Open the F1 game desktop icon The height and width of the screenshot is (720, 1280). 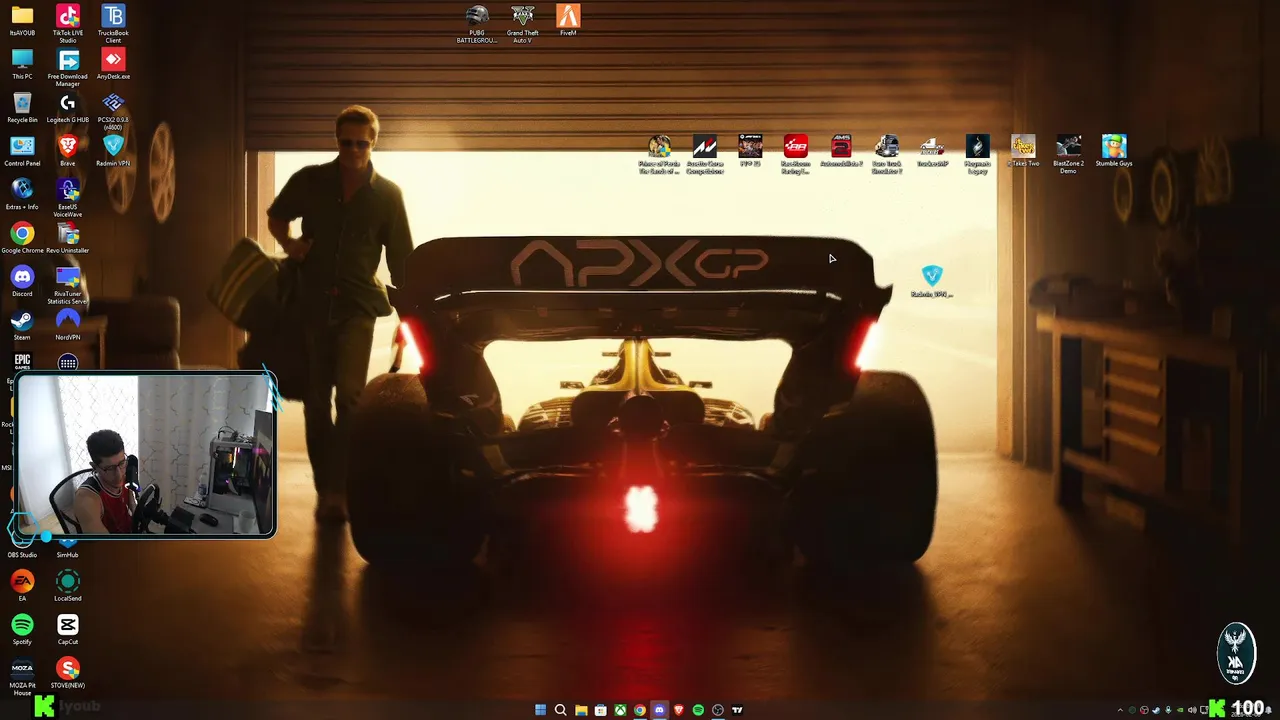click(750, 151)
